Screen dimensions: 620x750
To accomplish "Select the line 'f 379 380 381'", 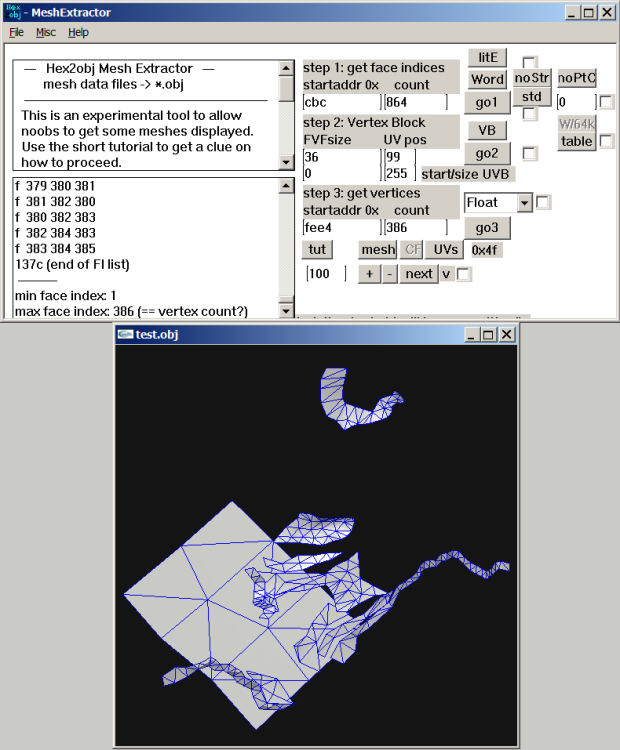I will [55, 186].
